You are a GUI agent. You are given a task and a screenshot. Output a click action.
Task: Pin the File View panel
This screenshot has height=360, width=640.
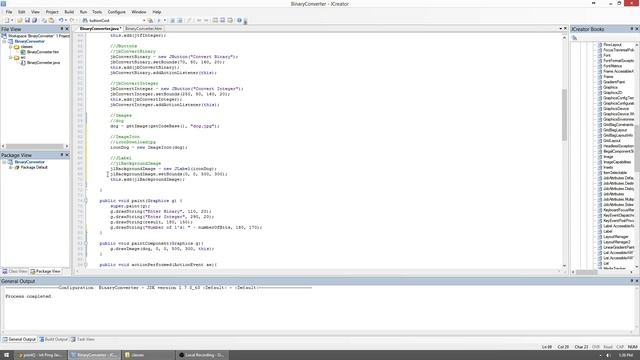(x=62, y=29)
